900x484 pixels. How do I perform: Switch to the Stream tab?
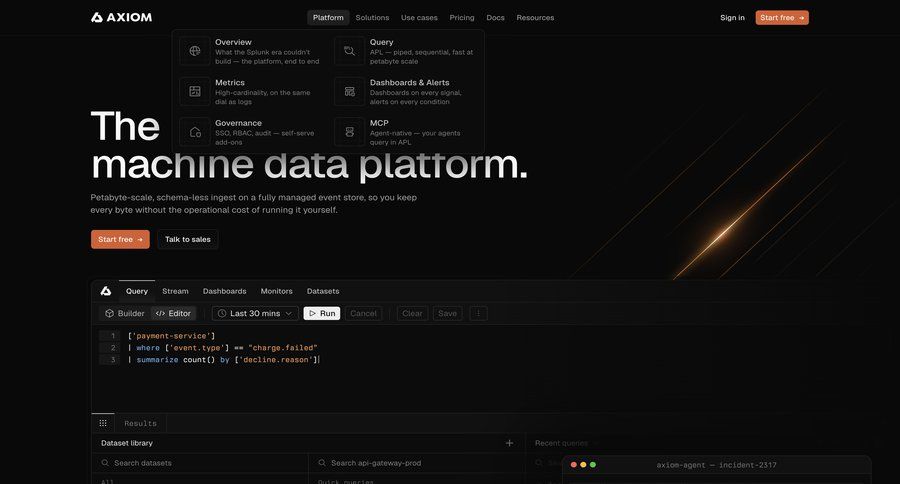tap(175, 291)
